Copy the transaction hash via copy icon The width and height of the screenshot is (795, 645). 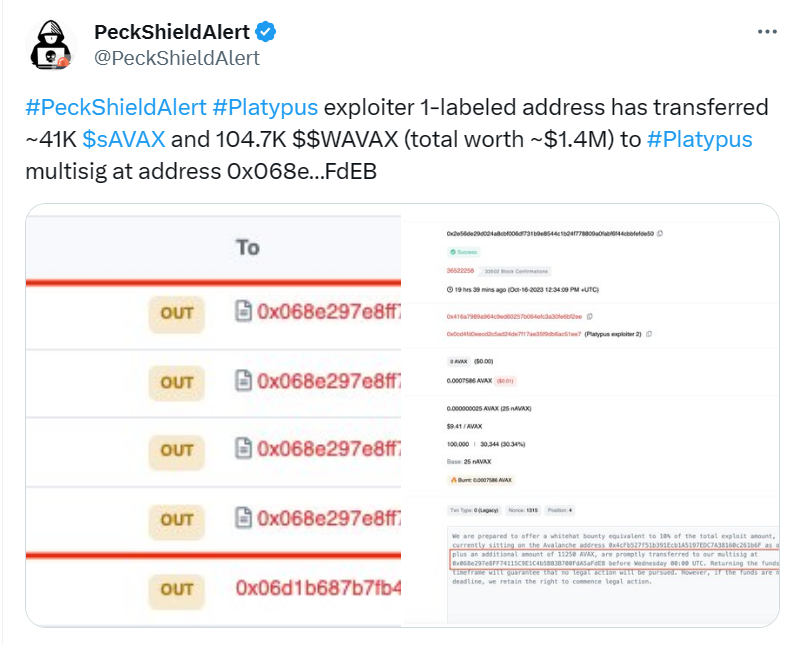pyautogui.click(x=660, y=234)
